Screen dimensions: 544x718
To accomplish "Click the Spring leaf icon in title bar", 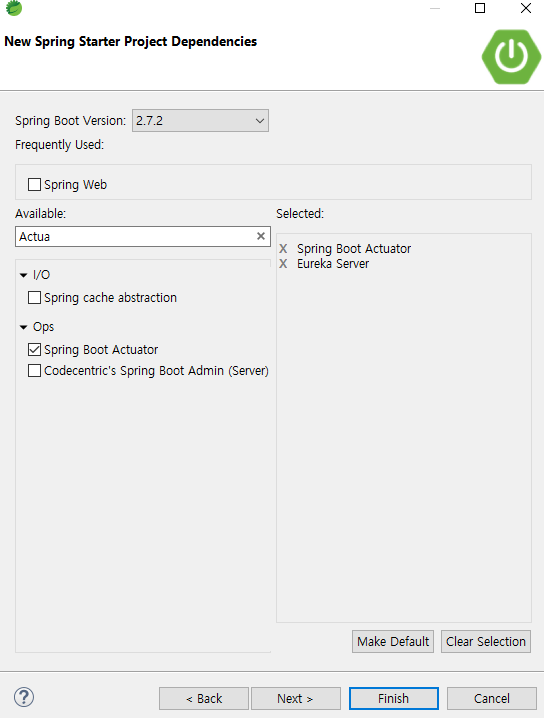I will pyautogui.click(x=14, y=8).
